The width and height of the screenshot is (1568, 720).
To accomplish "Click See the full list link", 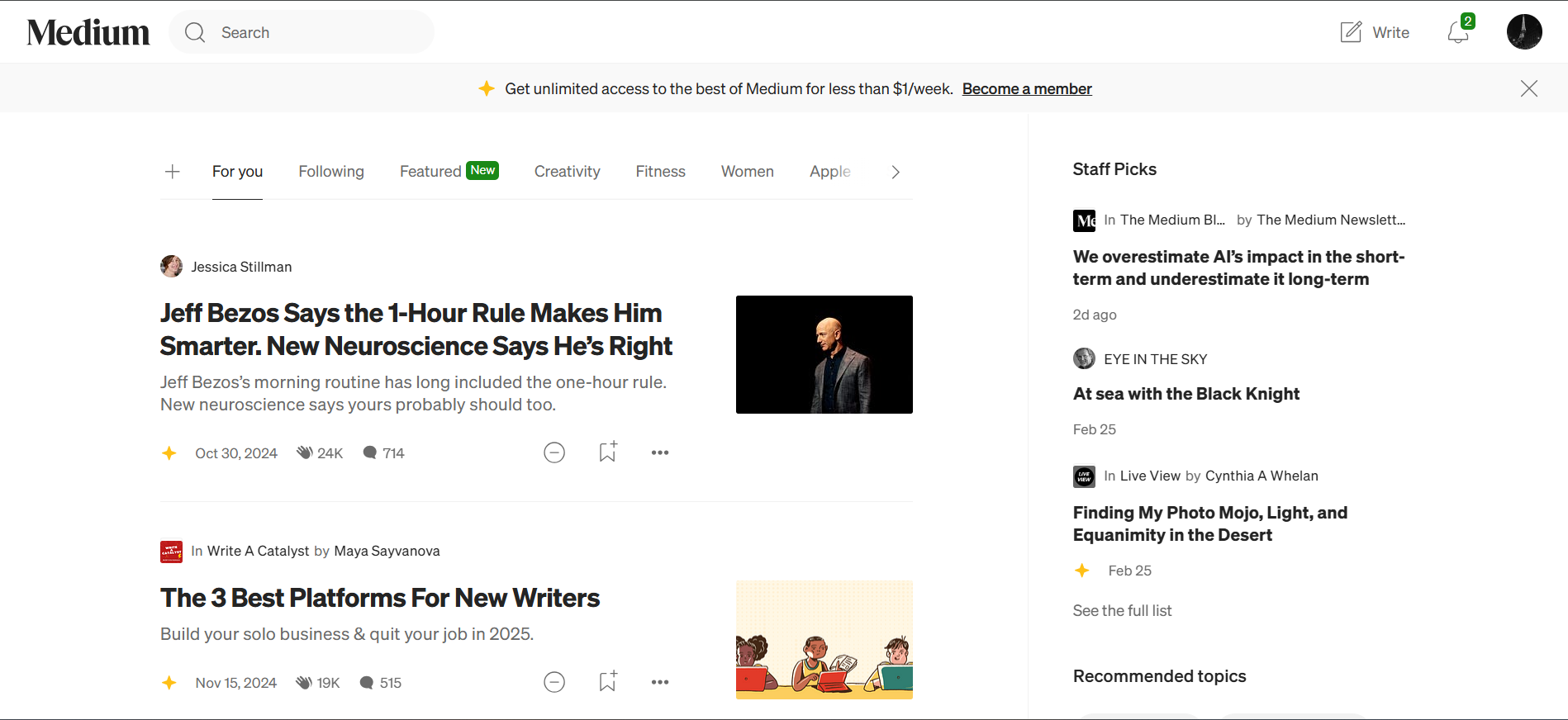I will (x=1122, y=610).
